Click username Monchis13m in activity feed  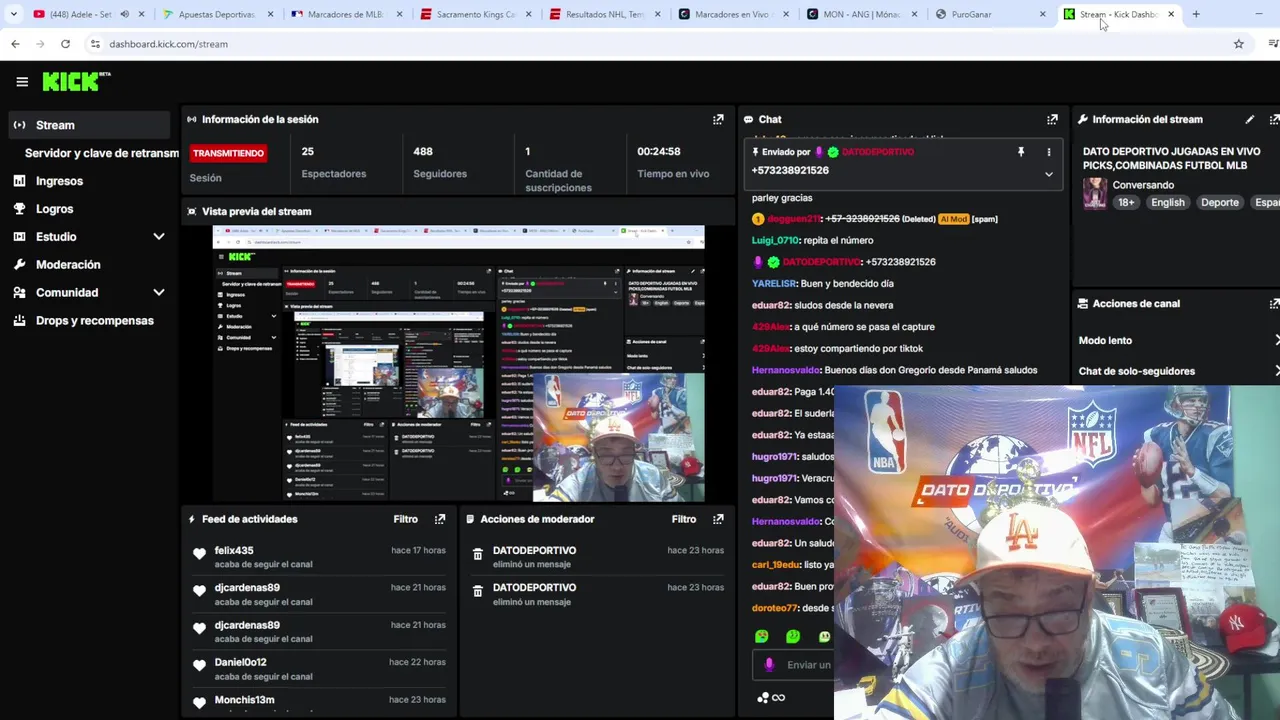point(244,700)
